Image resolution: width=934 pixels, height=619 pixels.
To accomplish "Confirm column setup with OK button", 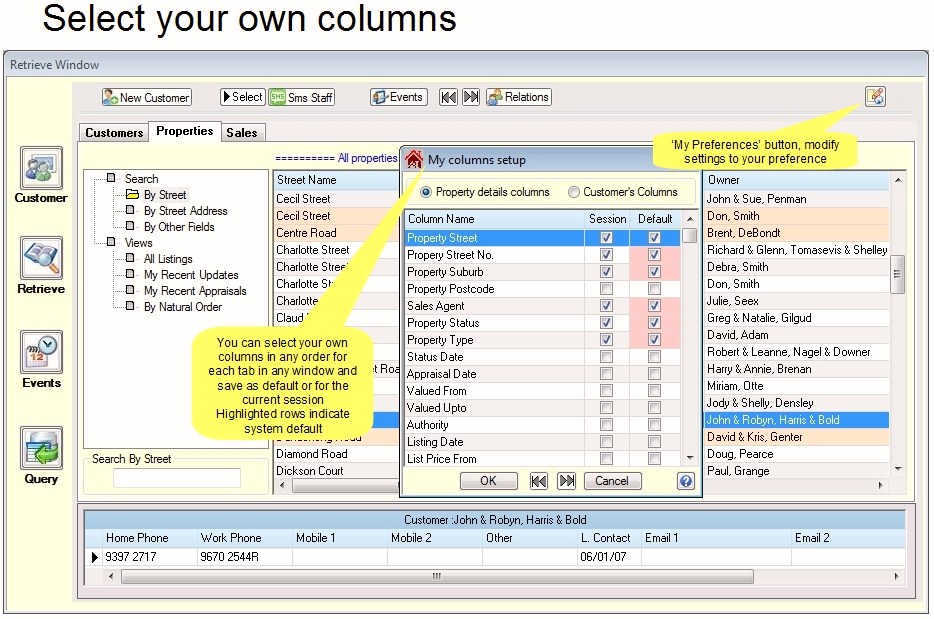I will point(489,481).
